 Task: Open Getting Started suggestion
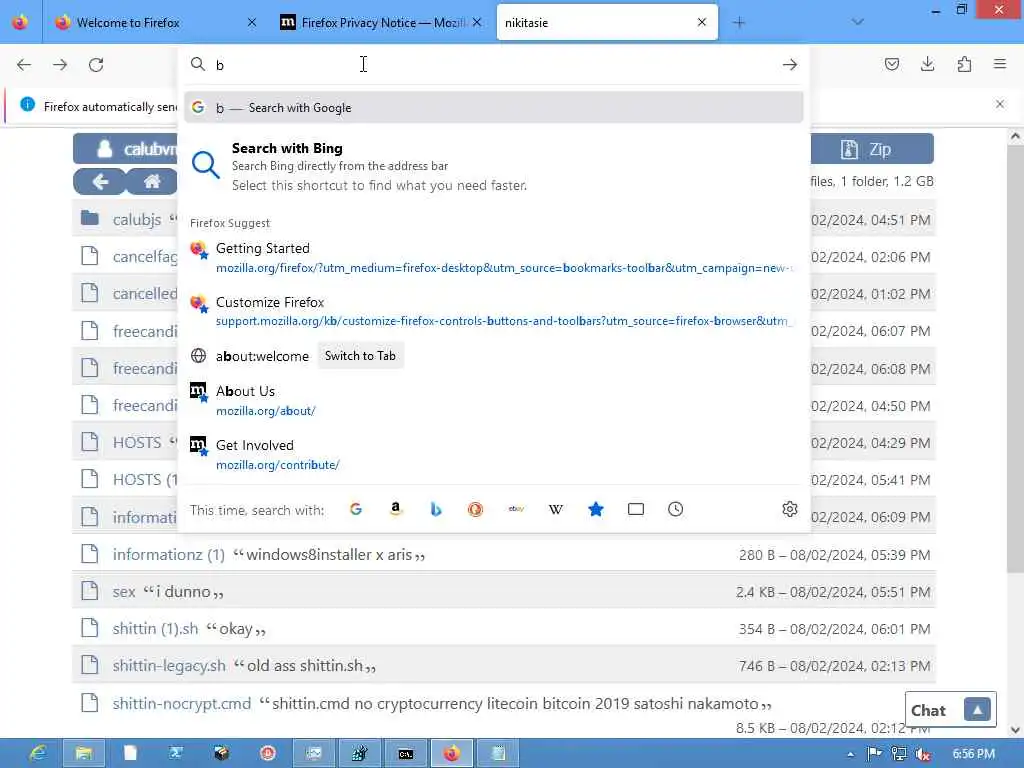coord(494,257)
